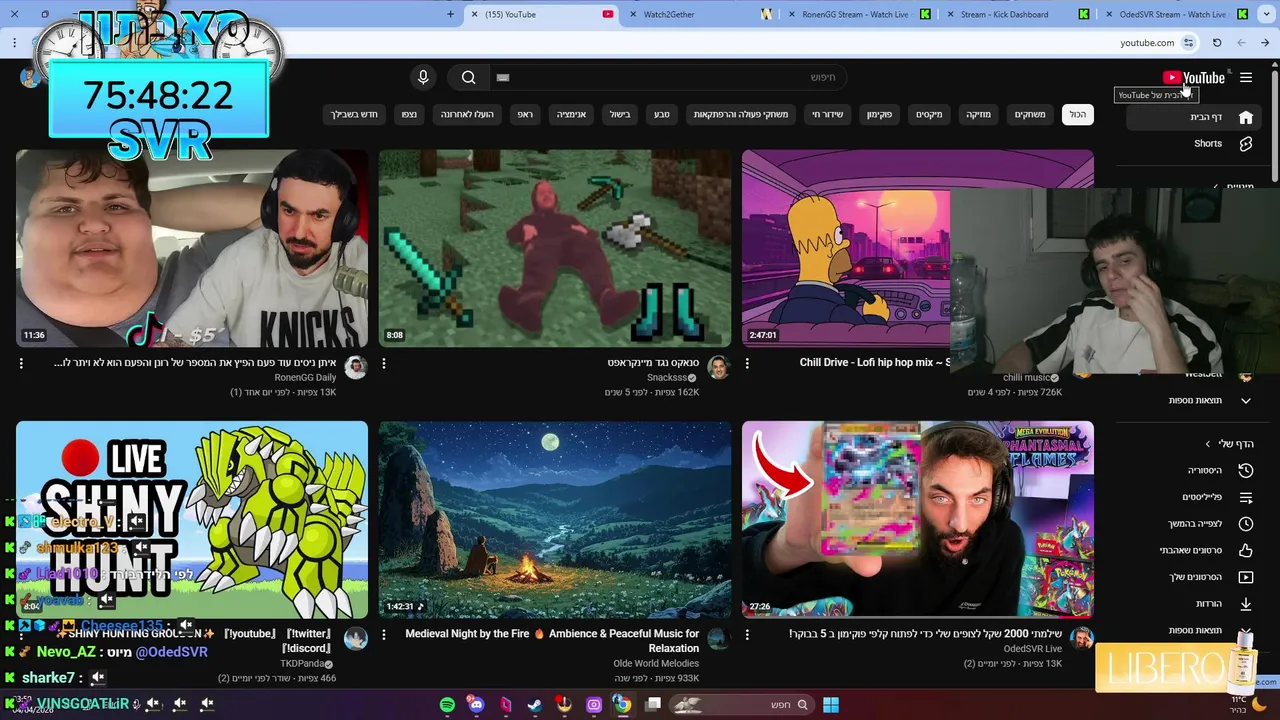1280x720 pixels.
Task: Click the search magnifier button
Action: pos(468,77)
